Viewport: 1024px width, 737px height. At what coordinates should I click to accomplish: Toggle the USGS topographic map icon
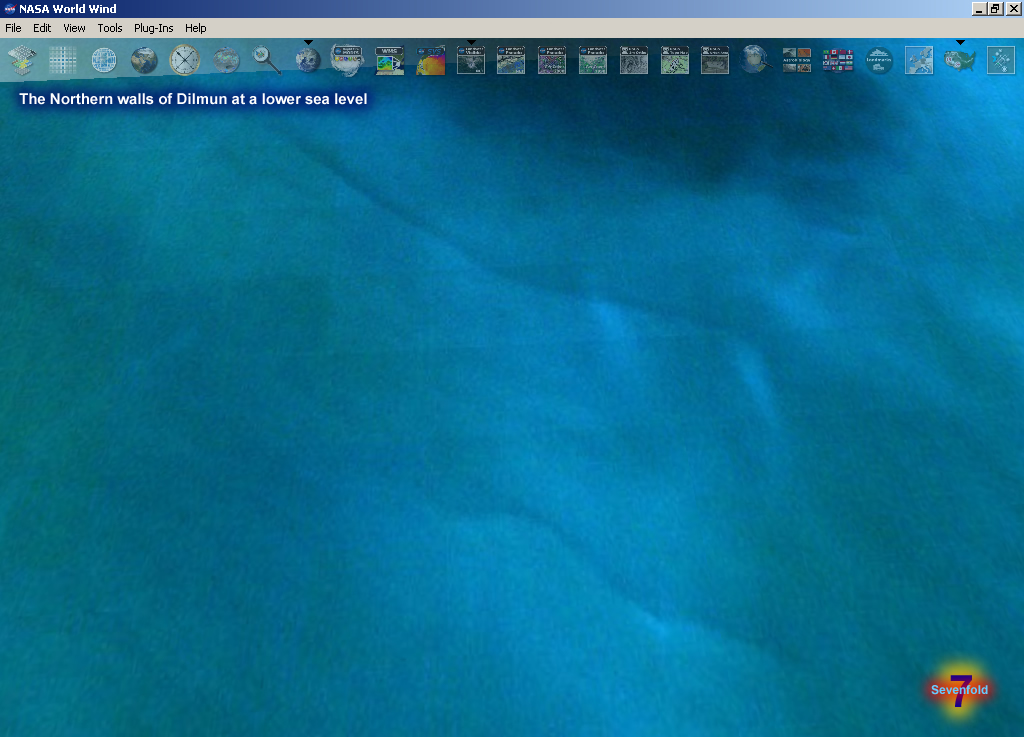(x=675, y=60)
